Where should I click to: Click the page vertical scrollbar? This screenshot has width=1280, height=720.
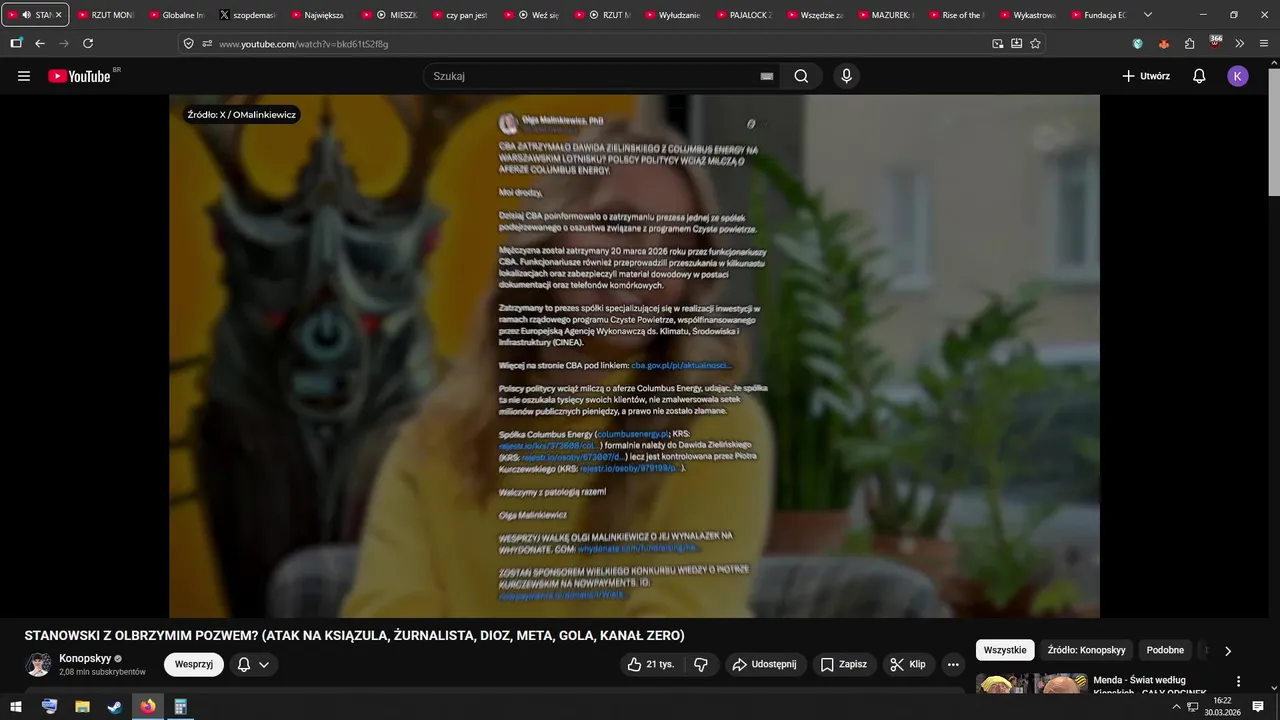pos(1273,130)
